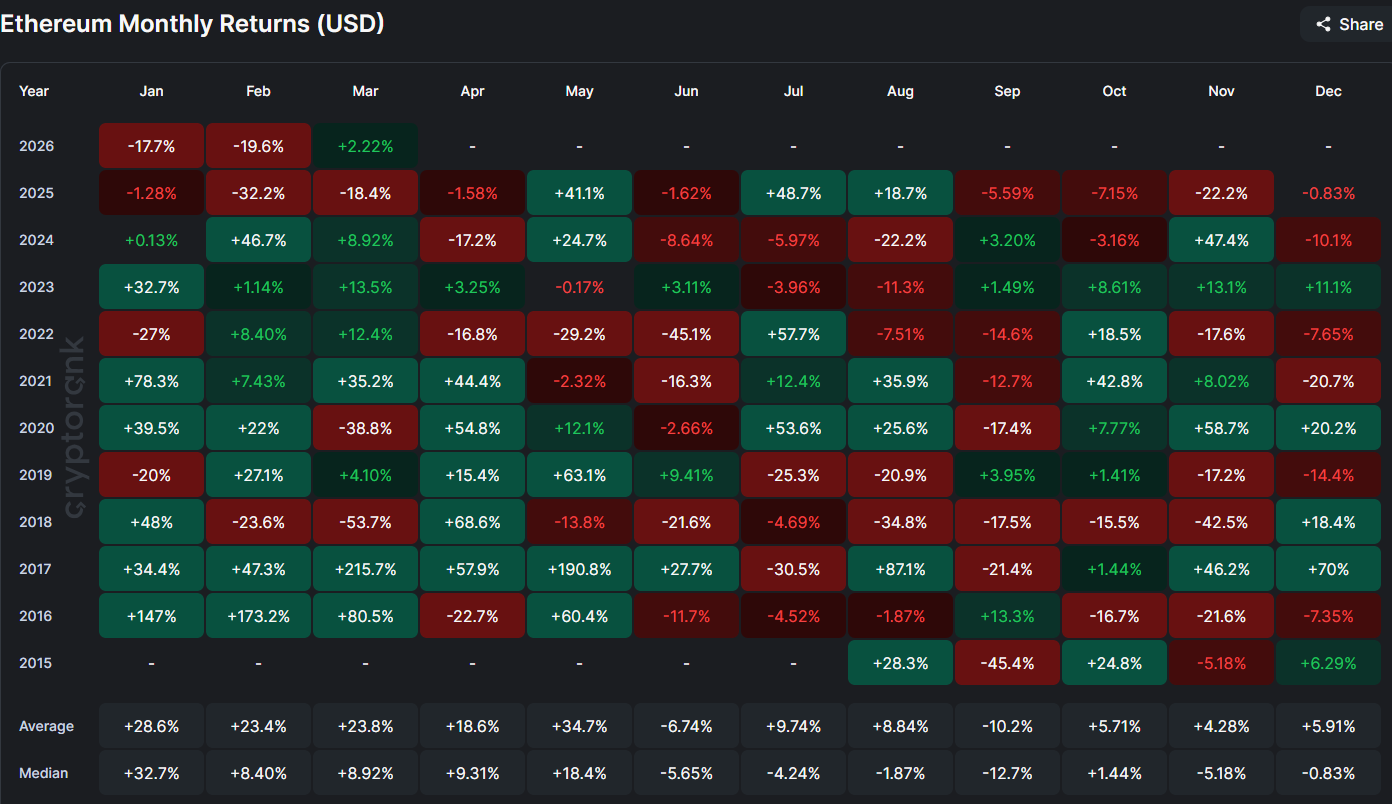Select the September 2015 cell showing -45.4%
The width and height of the screenshot is (1392, 804).
pos(1007,662)
